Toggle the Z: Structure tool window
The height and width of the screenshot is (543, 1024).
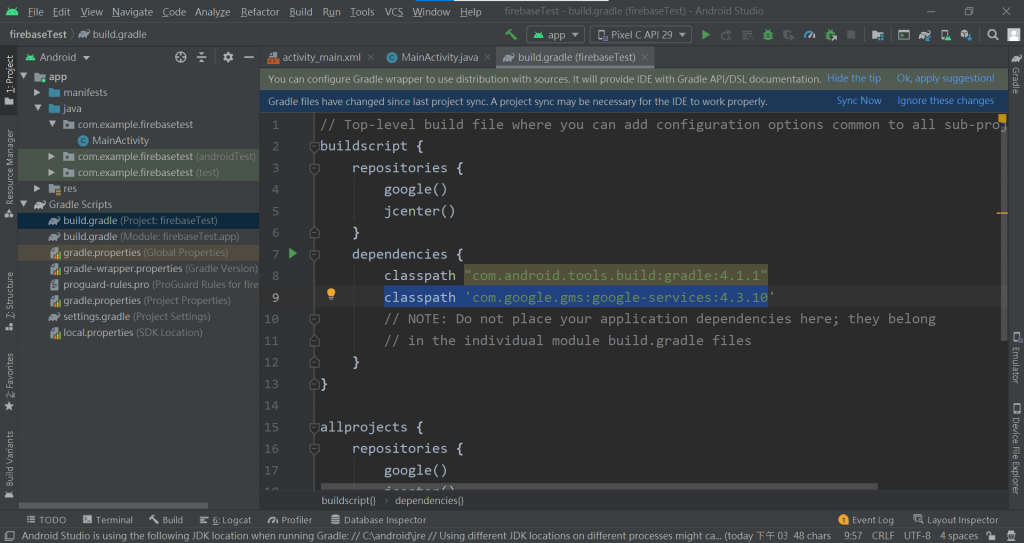[9, 301]
